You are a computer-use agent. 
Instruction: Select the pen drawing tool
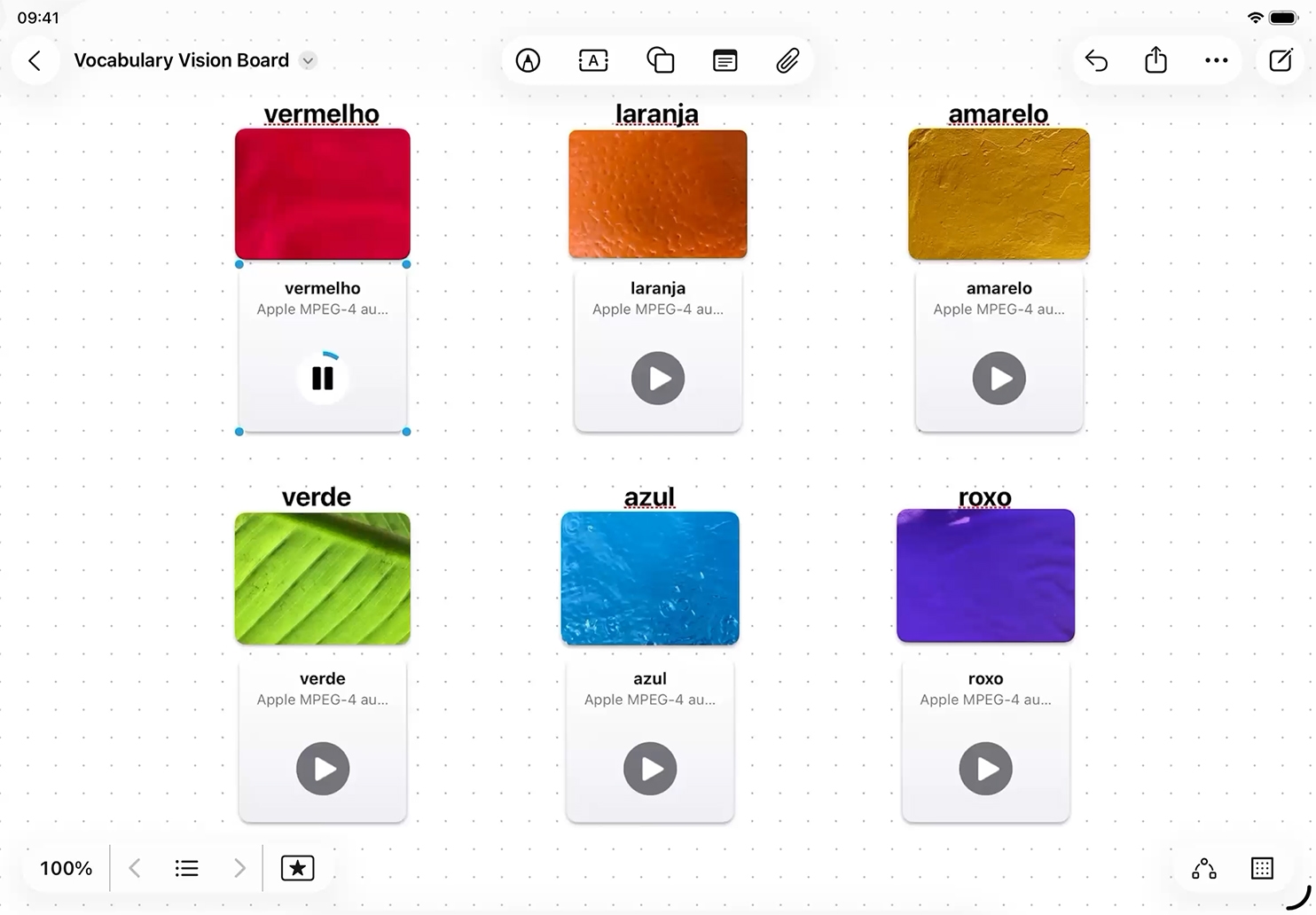pyautogui.click(x=528, y=60)
